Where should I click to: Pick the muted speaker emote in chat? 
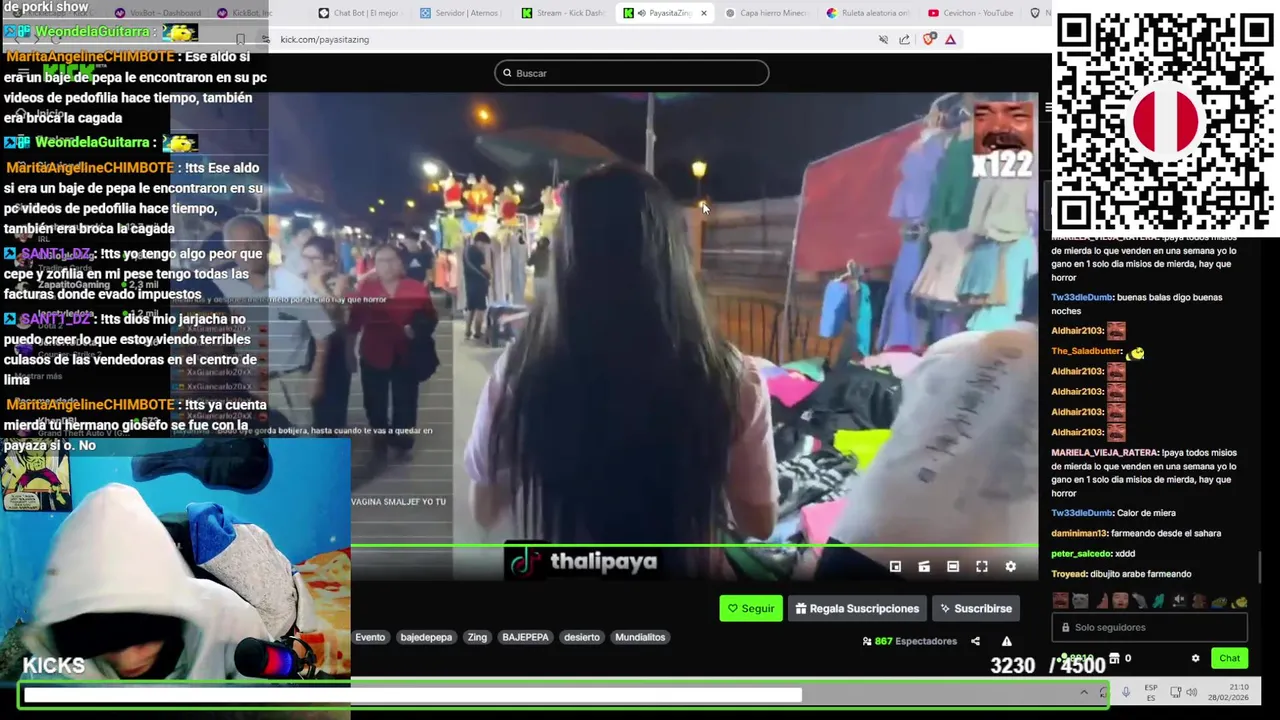coord(1179,600)
